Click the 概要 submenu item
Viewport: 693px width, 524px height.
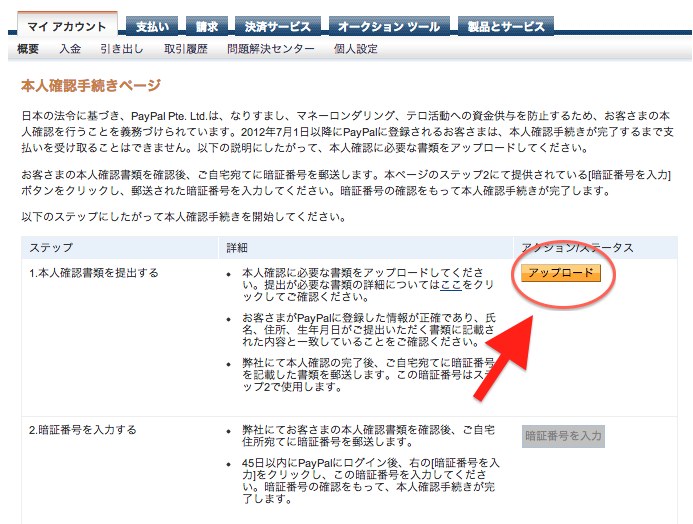click(28, 48)
